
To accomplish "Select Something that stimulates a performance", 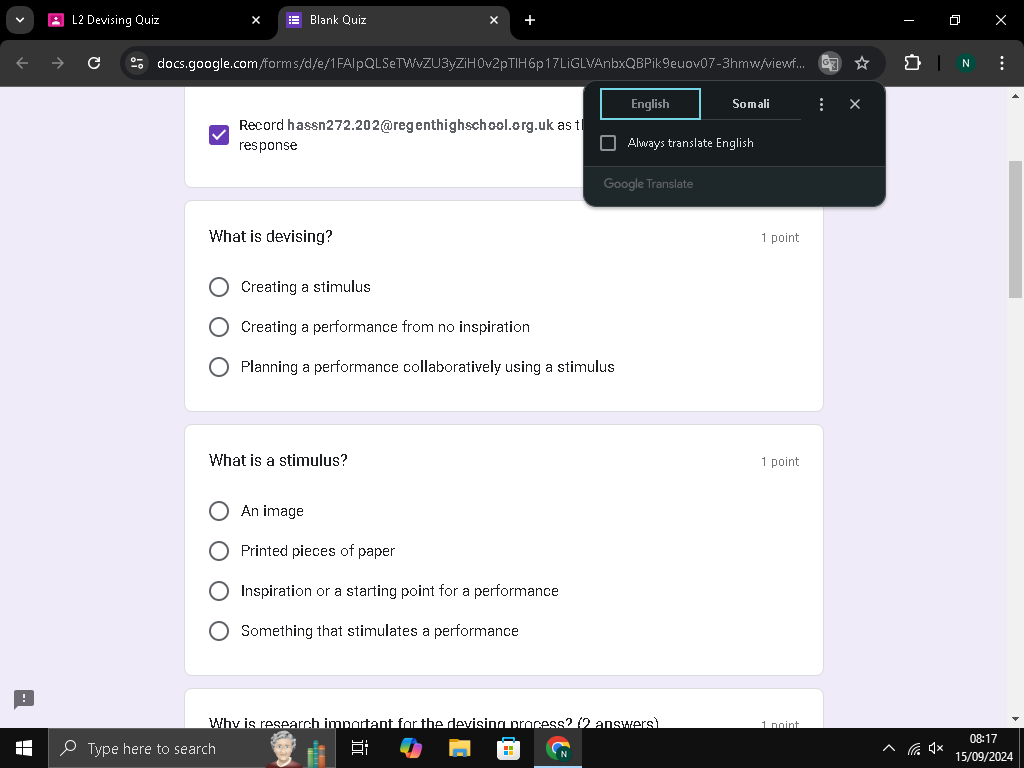I will coord(219,631).
